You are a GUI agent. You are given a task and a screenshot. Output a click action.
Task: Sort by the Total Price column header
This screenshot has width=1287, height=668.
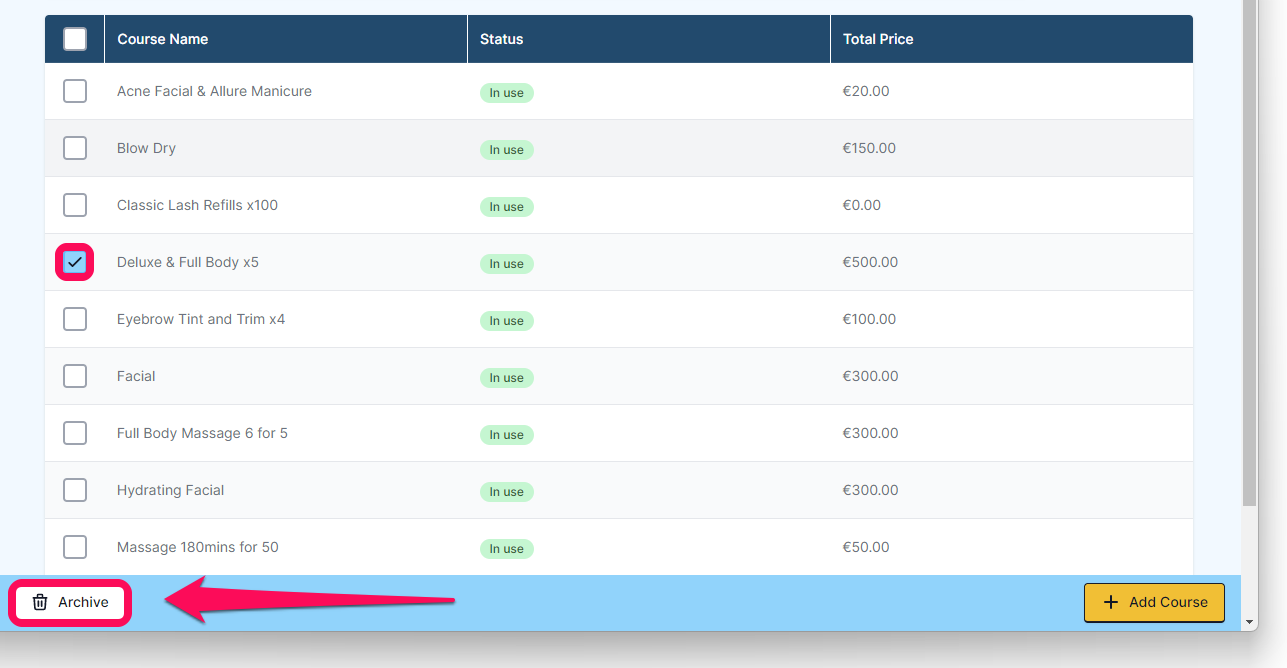(878, 39)
